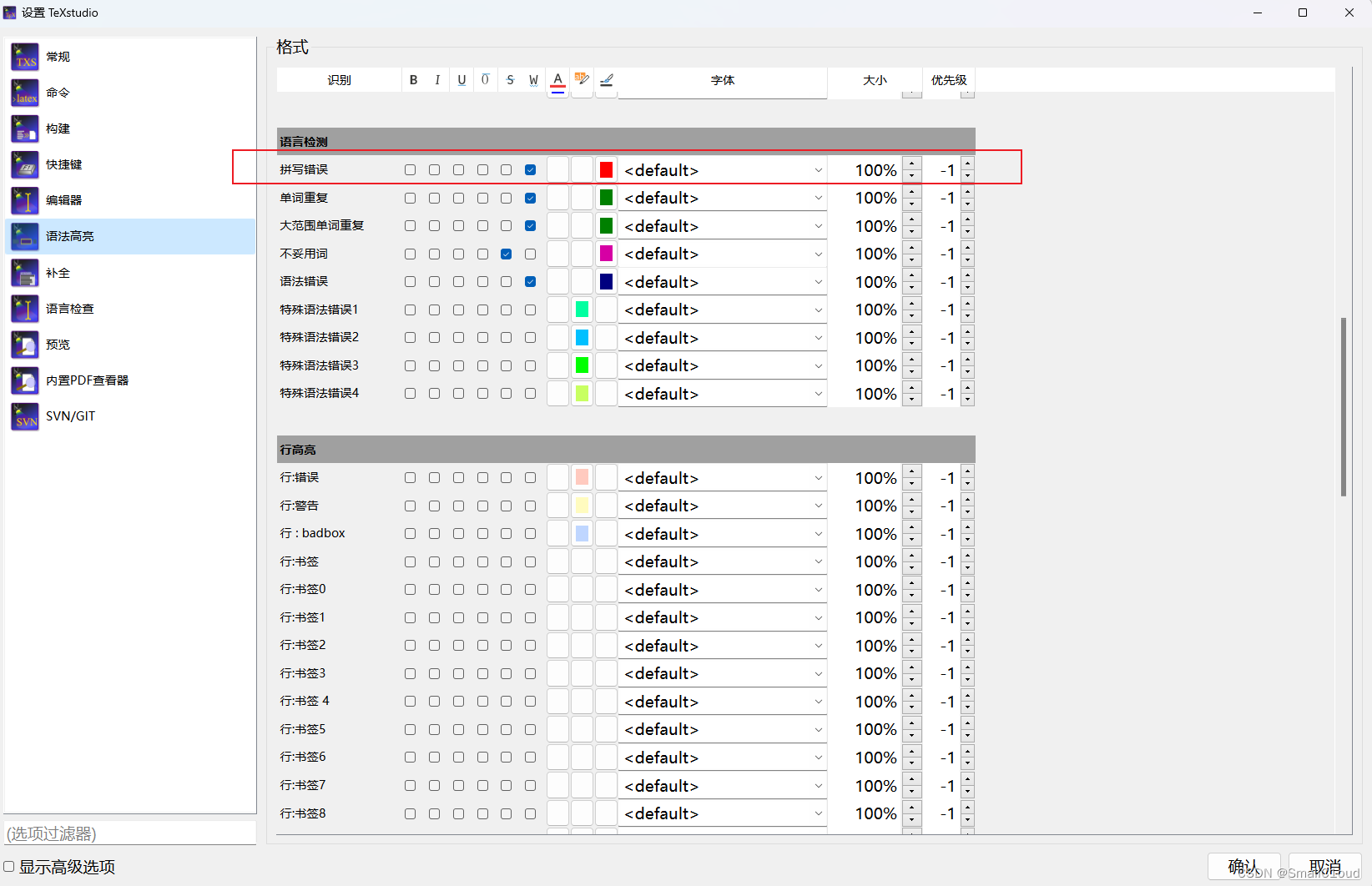1372x886 pixels.
Task: Uncheck wave underline for 语法错误
Action: click(x=530, y=282)
